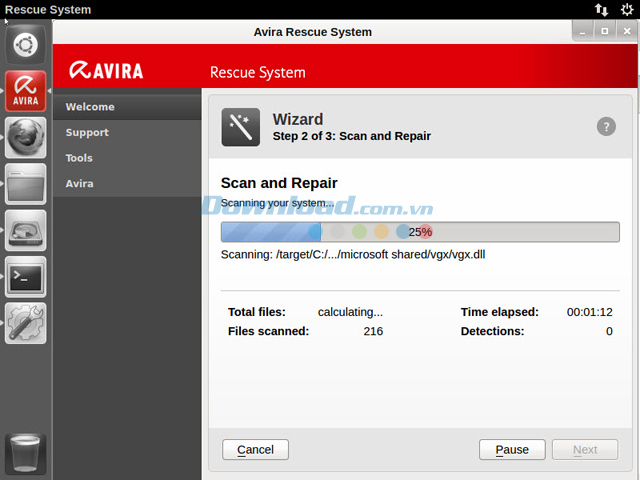
Task: Open the Ubuntu dash launcher
Action: coord(25,45)
